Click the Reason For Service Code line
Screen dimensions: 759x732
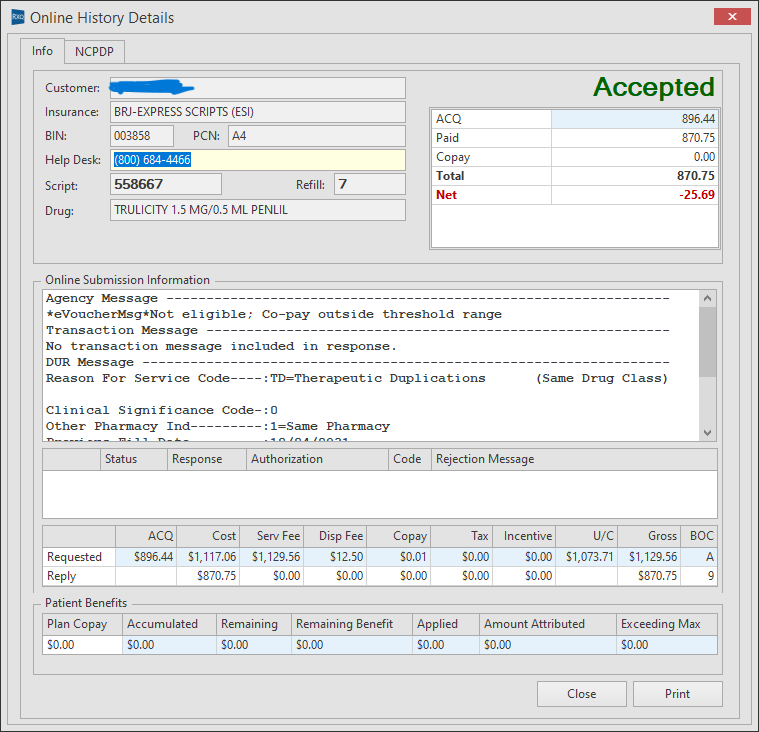point(357,379)
